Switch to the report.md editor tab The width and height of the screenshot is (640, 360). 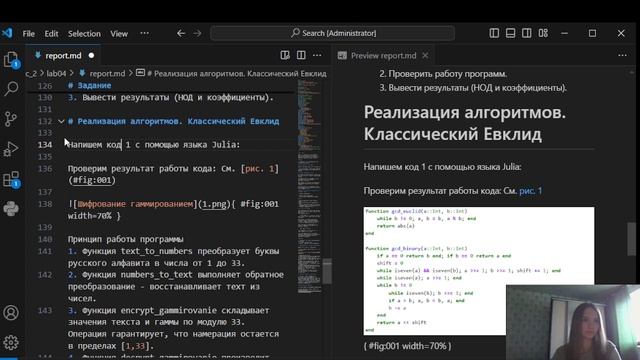(63, 56)
